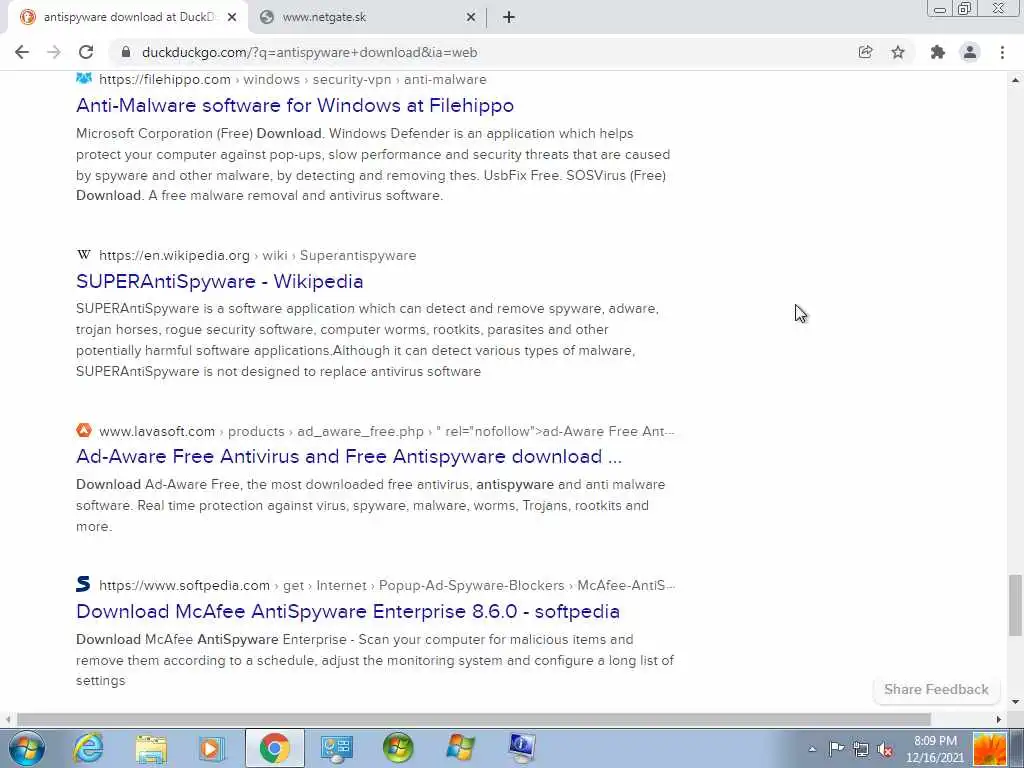Image resolution: width=1024 pixels, height=768 pixels.
Task: Click the vertical scrollbar up arrow
Action: pos(1015,80)
